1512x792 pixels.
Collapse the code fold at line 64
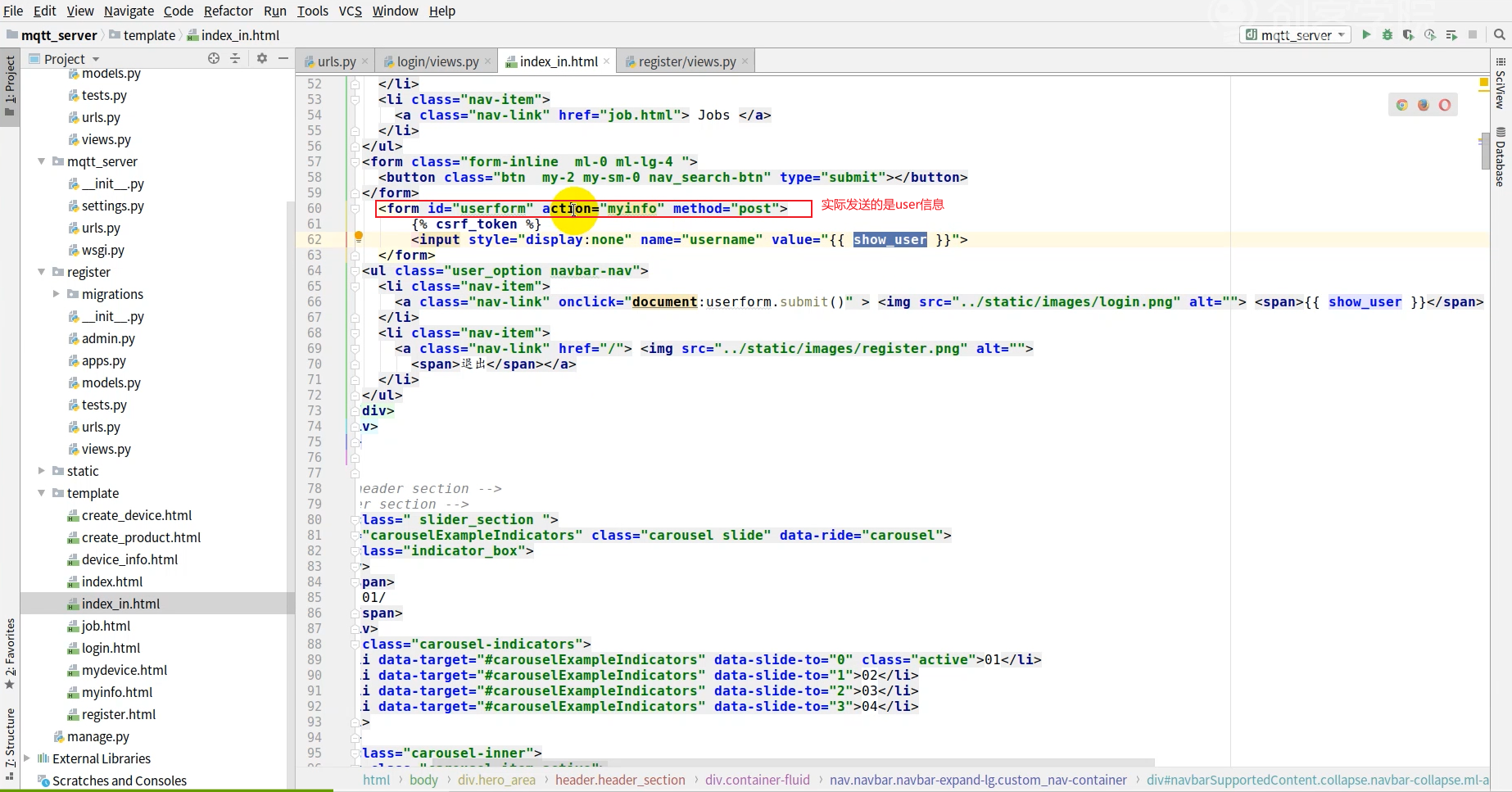pyautogui.click(x=355, y=270)
